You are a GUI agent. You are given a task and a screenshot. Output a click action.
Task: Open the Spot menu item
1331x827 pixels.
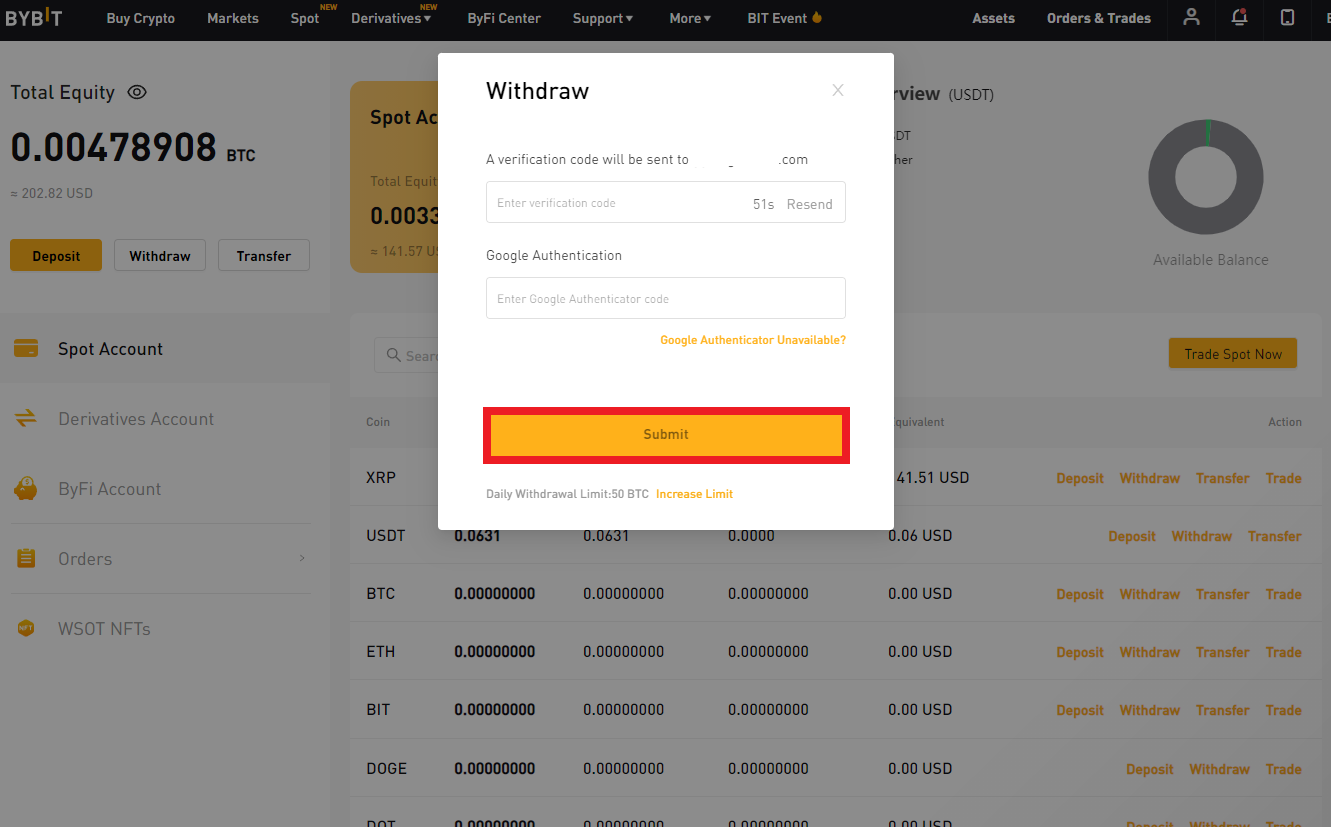click(305, 18)
